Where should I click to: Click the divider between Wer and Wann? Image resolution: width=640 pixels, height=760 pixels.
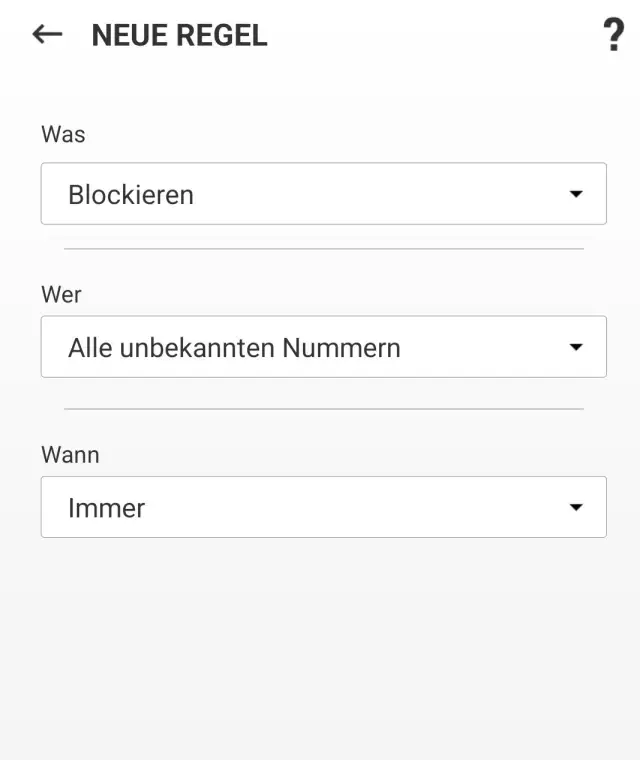click(323, 409)
